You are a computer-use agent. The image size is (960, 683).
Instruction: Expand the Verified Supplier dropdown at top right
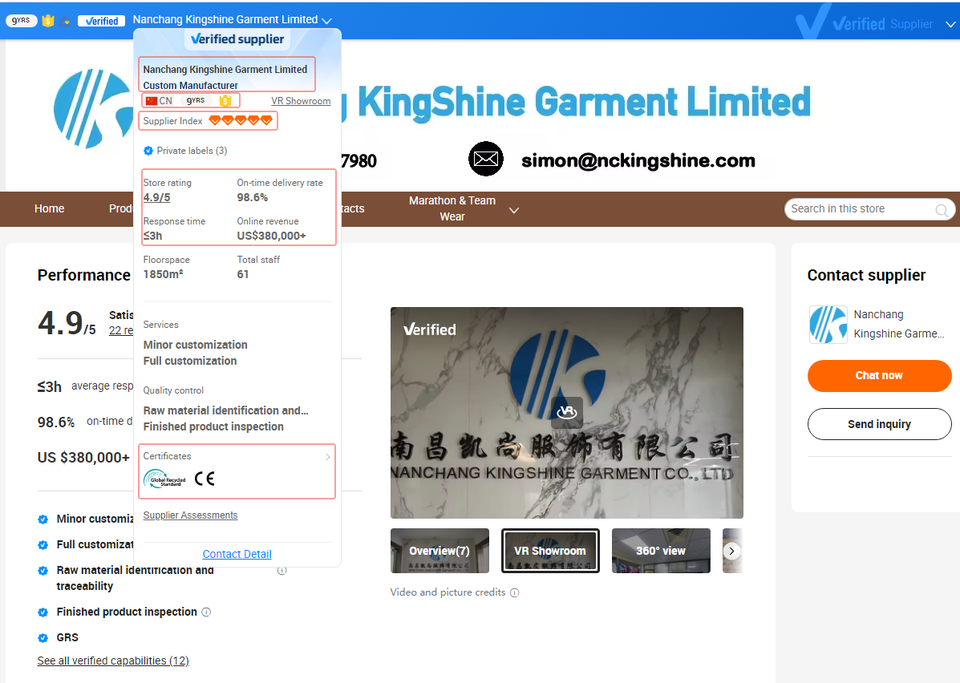(950, 24)
